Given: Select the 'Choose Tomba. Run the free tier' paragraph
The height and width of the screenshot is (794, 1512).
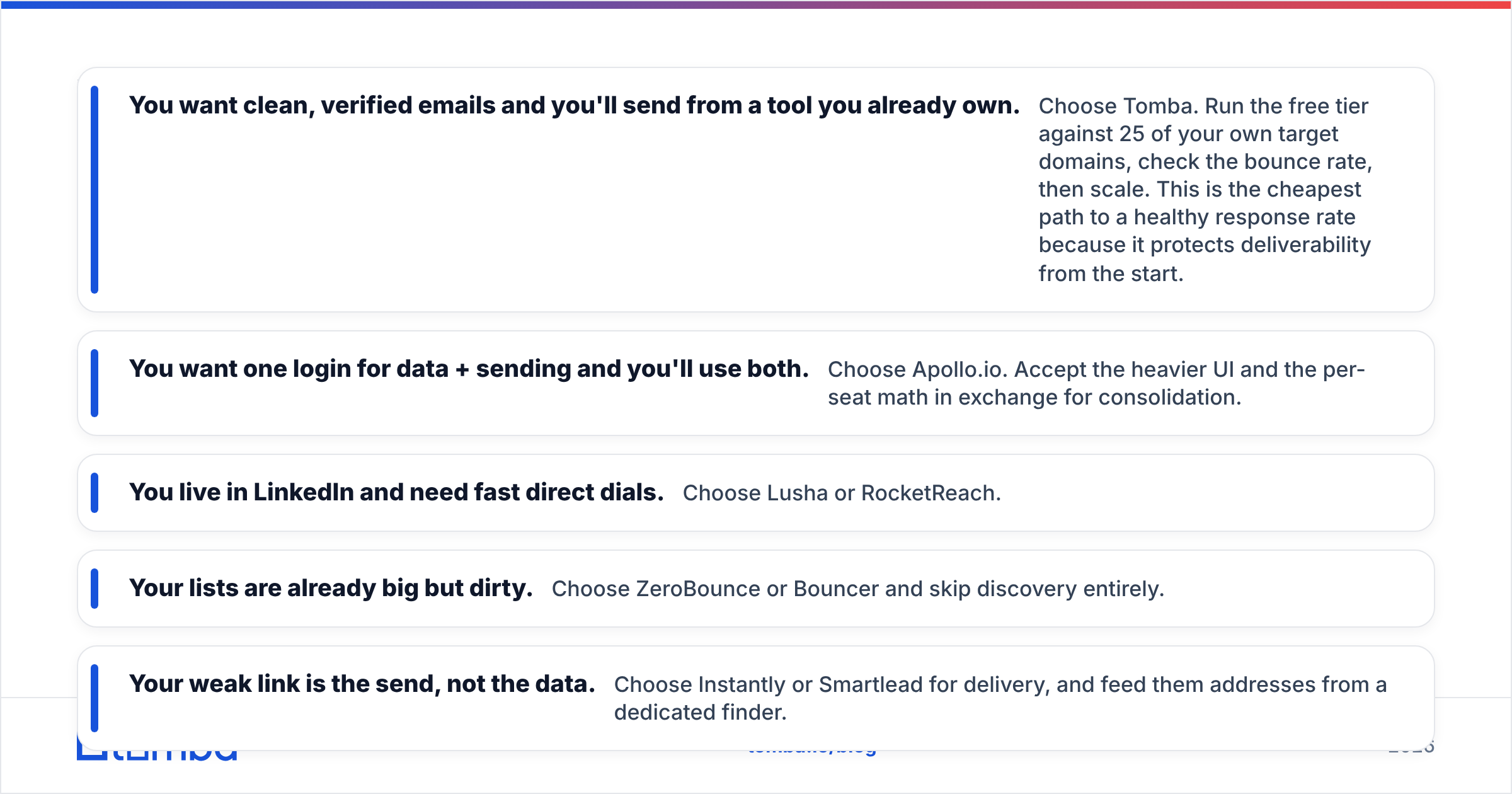Looking at the screenshot, I should coord(1205,190).
